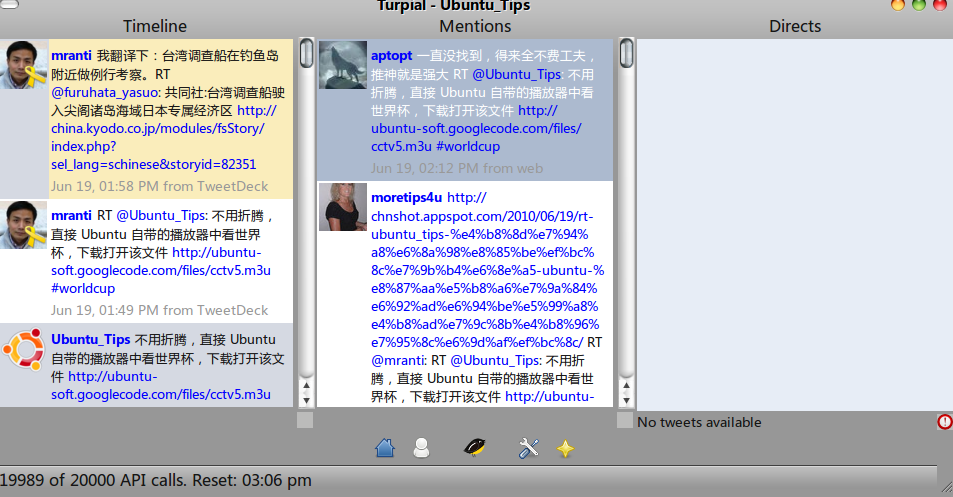Click the yellow star icon

(x=566, y=449)
